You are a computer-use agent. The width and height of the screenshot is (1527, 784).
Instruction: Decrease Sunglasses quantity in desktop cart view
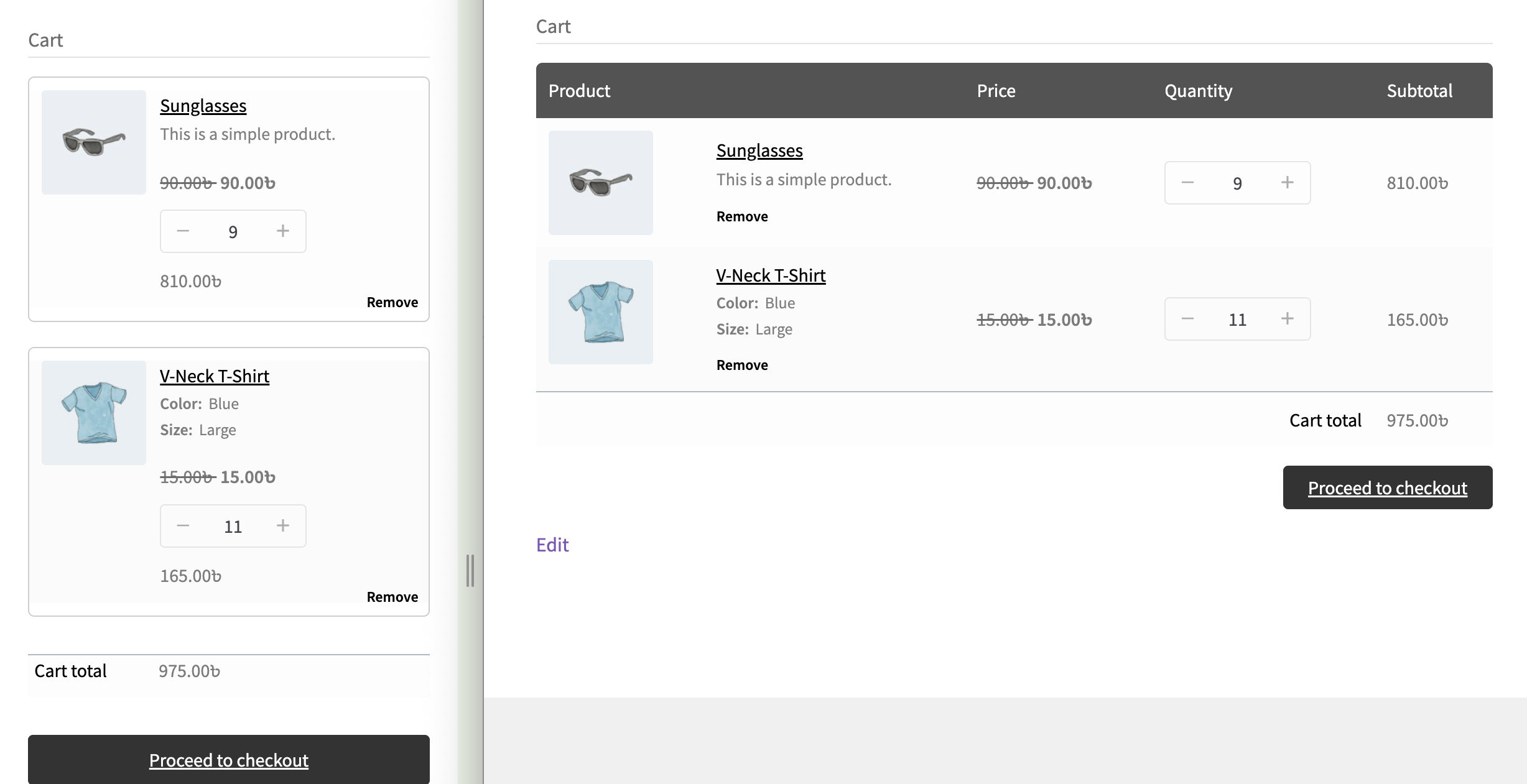click(x=1188, y=182)
